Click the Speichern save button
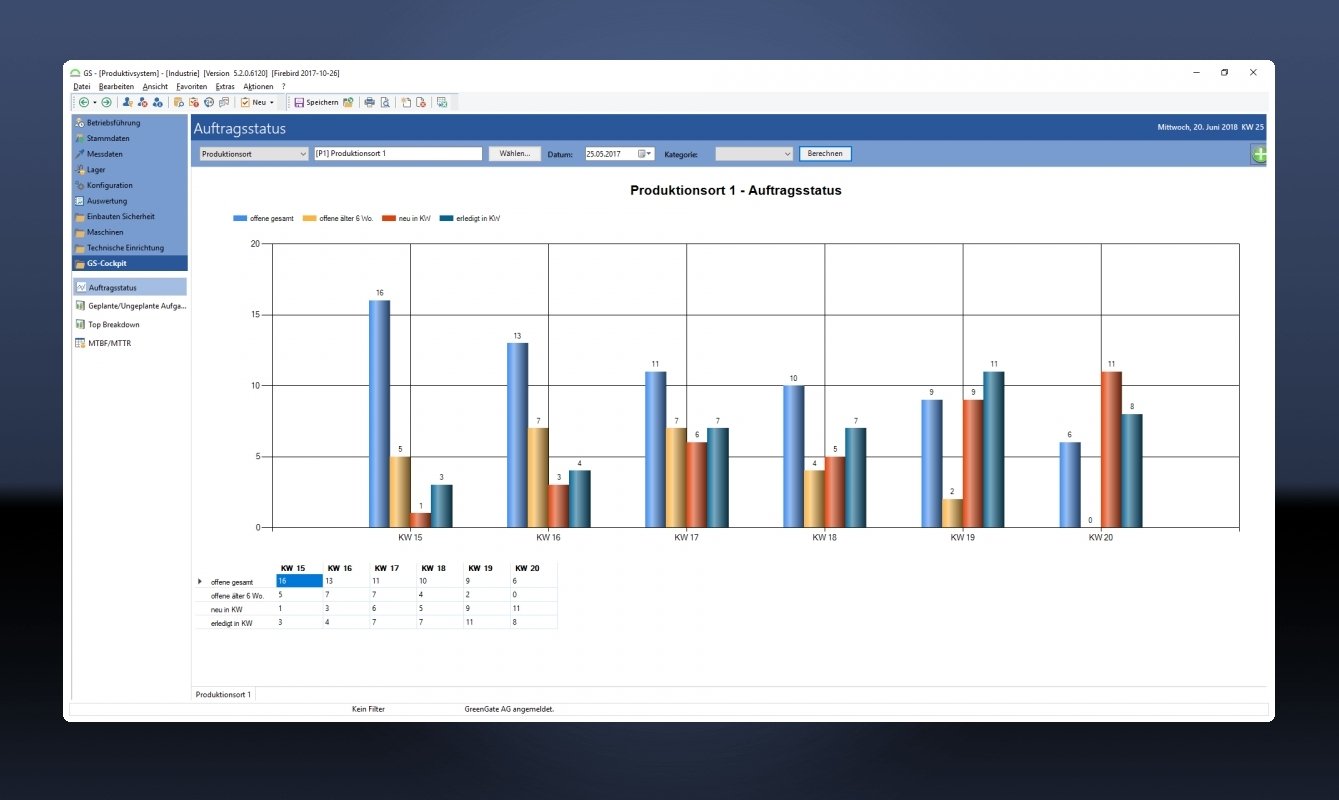The height and width of the screenshot is (800, 1339). 316,102
